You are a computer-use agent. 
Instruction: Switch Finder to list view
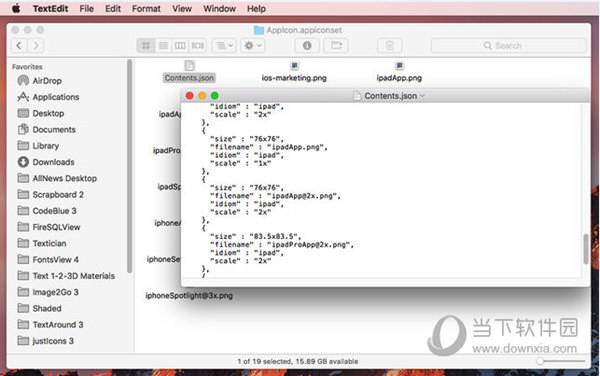[x=163, y=46]
